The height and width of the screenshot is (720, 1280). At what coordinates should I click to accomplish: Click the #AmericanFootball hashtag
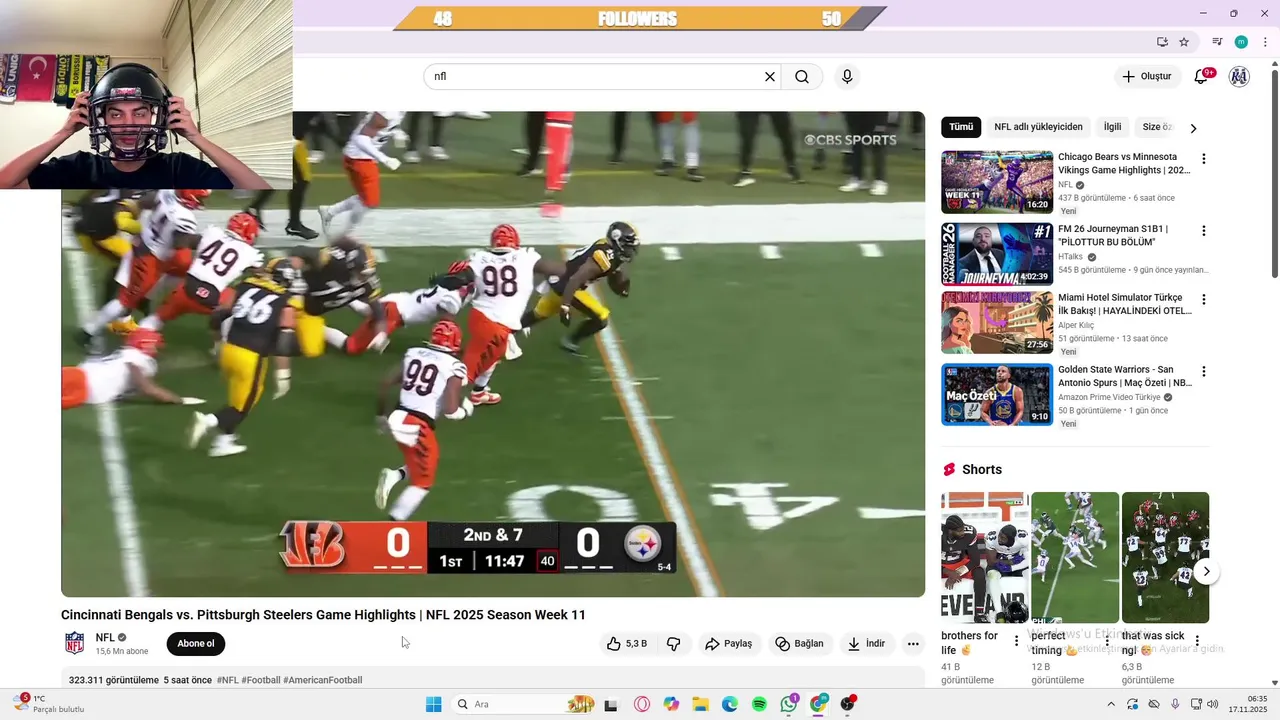coord(322,680)
